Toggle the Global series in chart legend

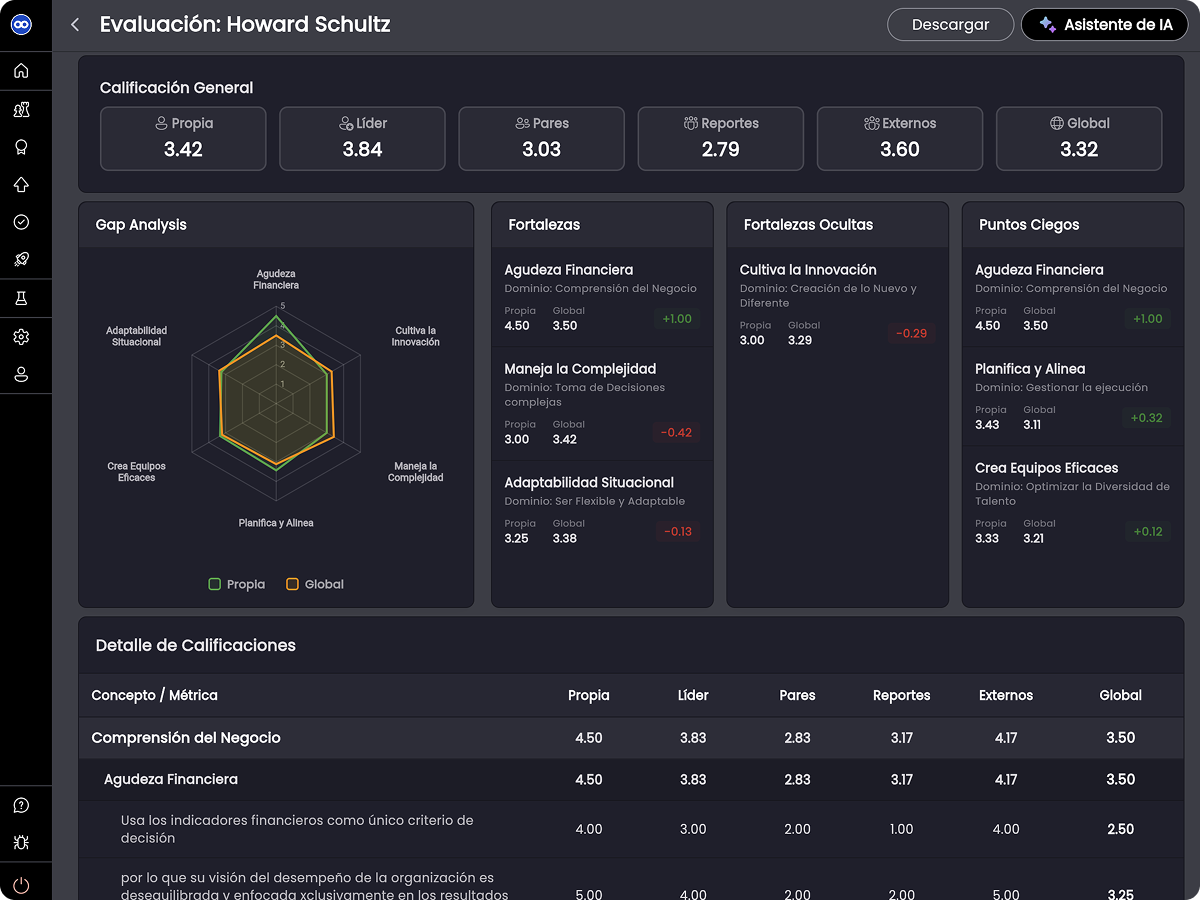coord(314,584)
